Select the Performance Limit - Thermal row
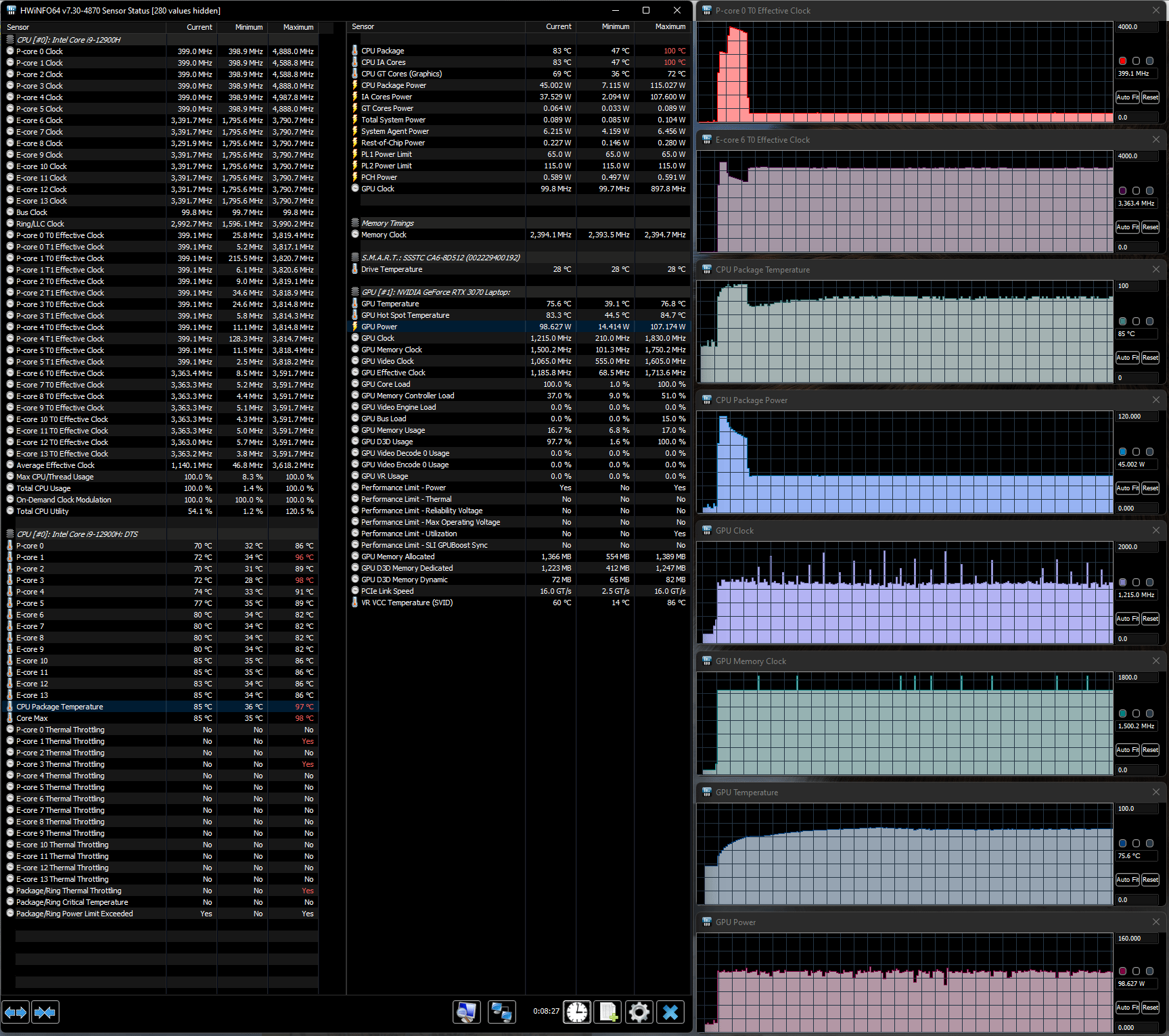This screenshot has height=1036, width=1169. (519, 499)
